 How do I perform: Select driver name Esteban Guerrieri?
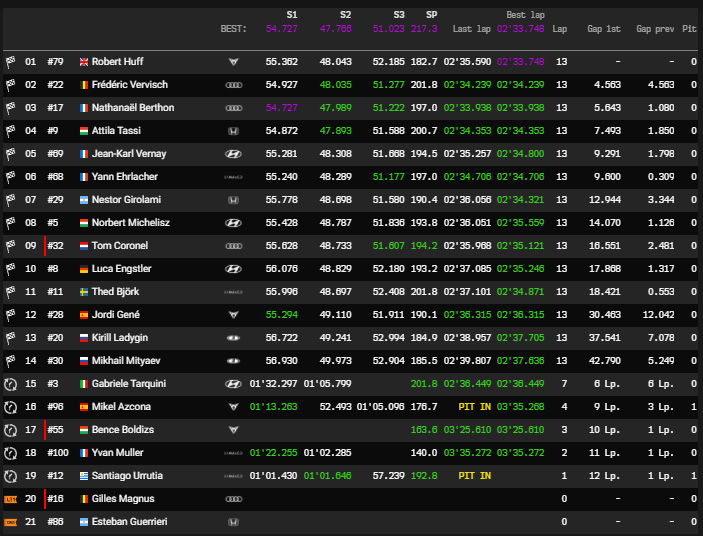[129, 522]
